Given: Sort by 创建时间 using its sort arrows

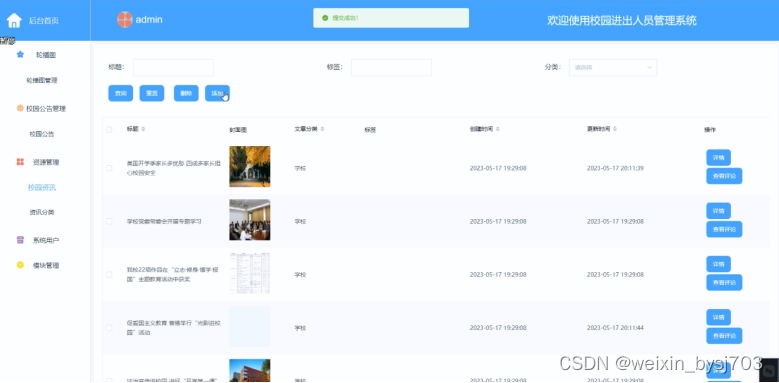Looking at the screenshot, I should pos(498,129).
